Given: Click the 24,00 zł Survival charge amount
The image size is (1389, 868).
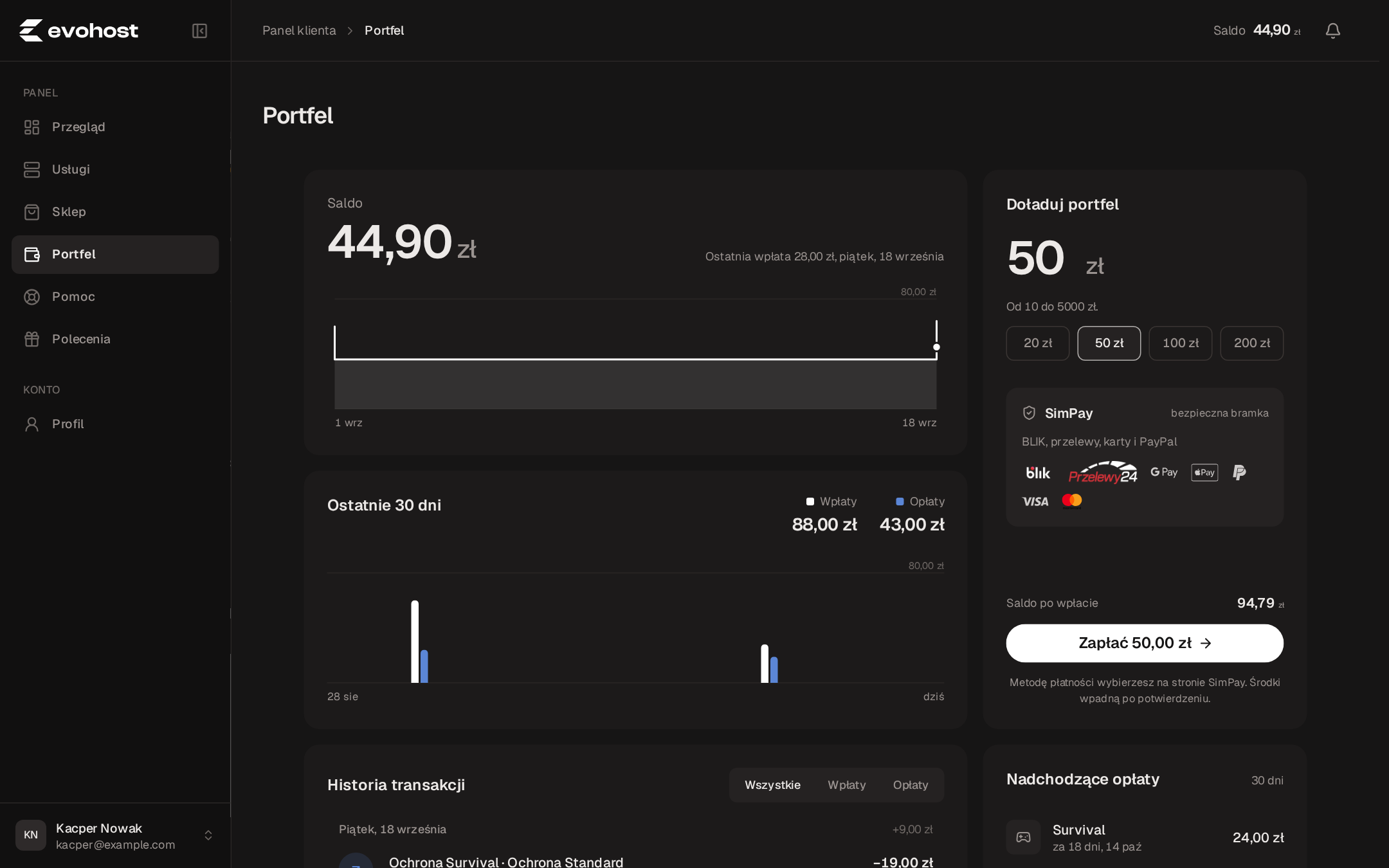Looking at the screenshot, I should (x=1258, y=837).
